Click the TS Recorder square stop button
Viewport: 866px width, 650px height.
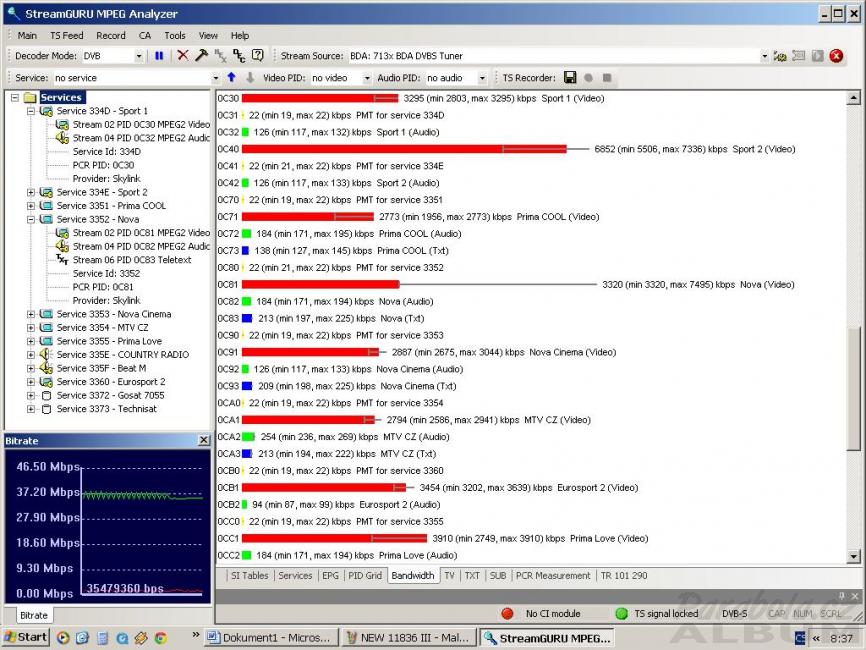[x=607, y=78]
